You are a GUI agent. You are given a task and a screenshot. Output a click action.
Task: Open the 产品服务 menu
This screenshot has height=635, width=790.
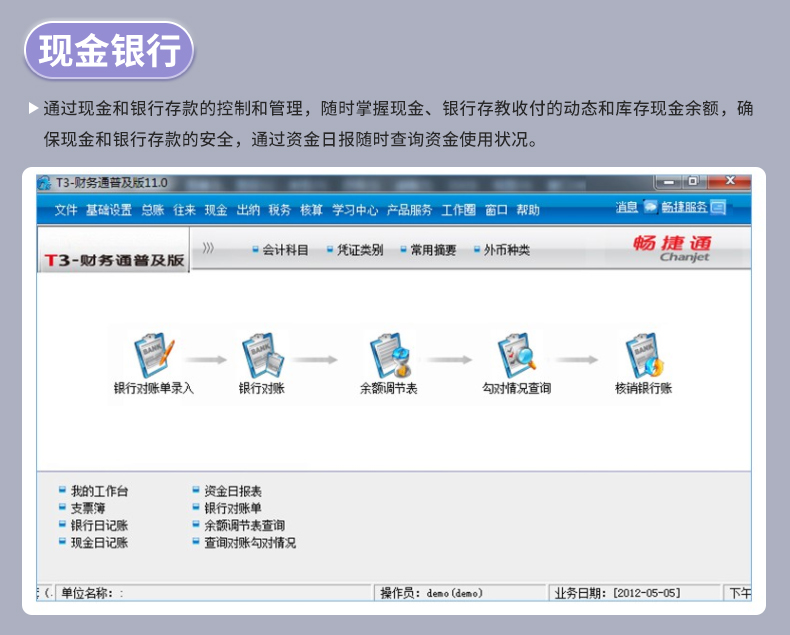point(409,210)
